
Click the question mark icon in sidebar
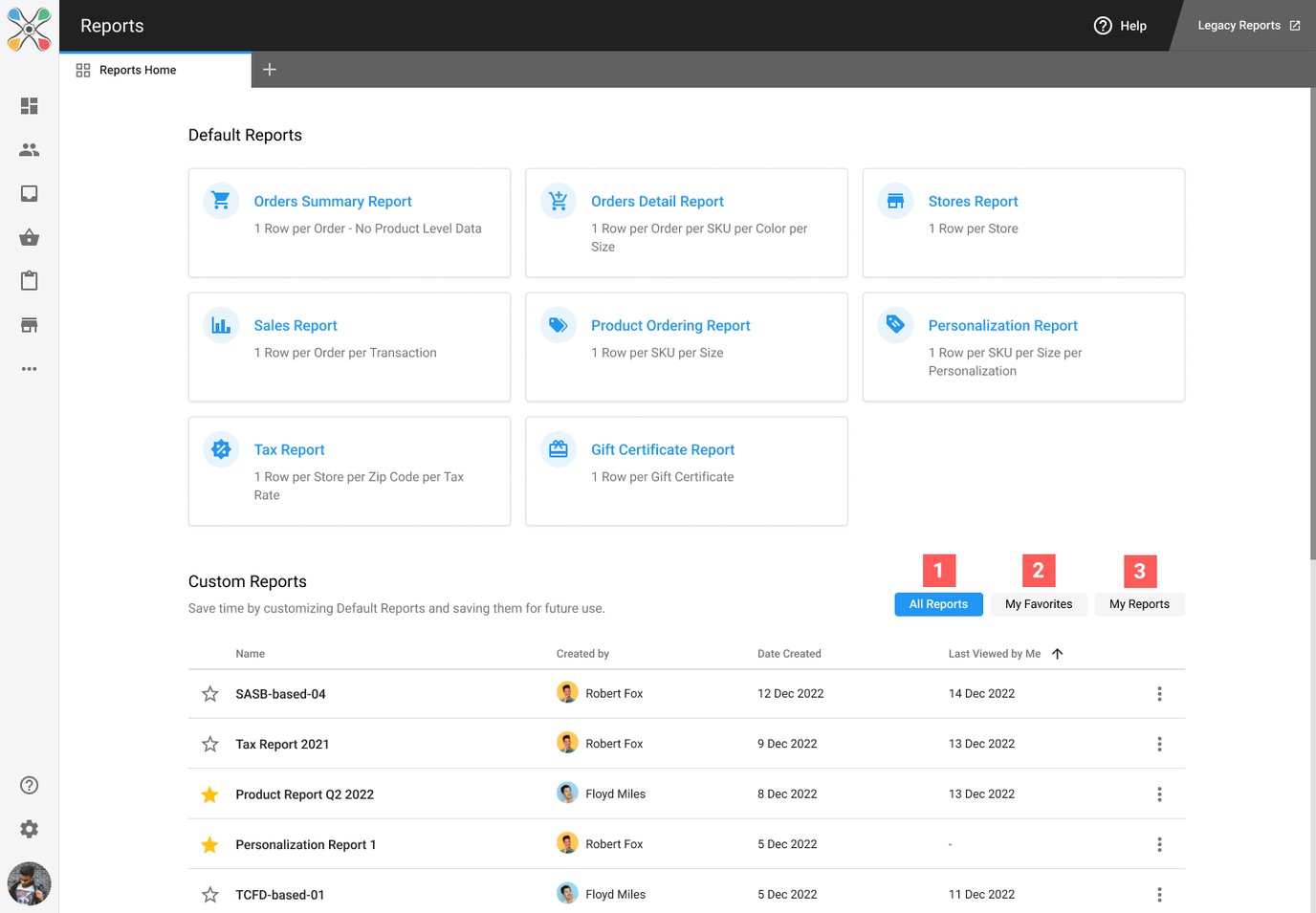click(x=29, y=785)
